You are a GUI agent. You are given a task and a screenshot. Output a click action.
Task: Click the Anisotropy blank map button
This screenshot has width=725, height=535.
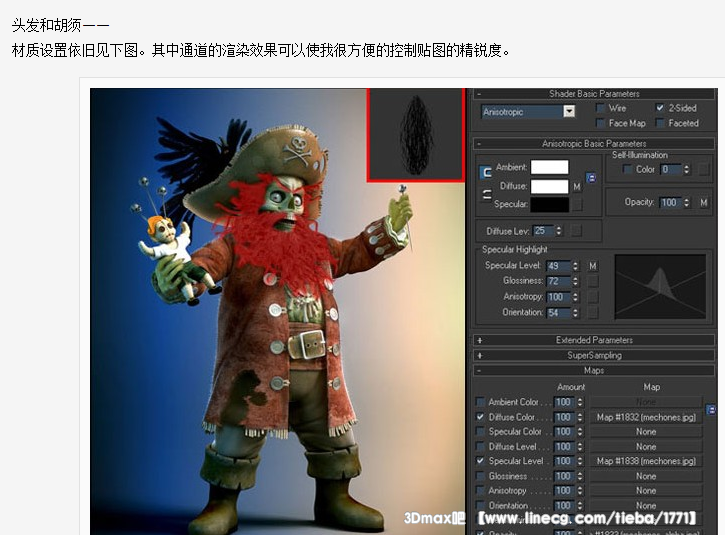(x=592, y=297)
